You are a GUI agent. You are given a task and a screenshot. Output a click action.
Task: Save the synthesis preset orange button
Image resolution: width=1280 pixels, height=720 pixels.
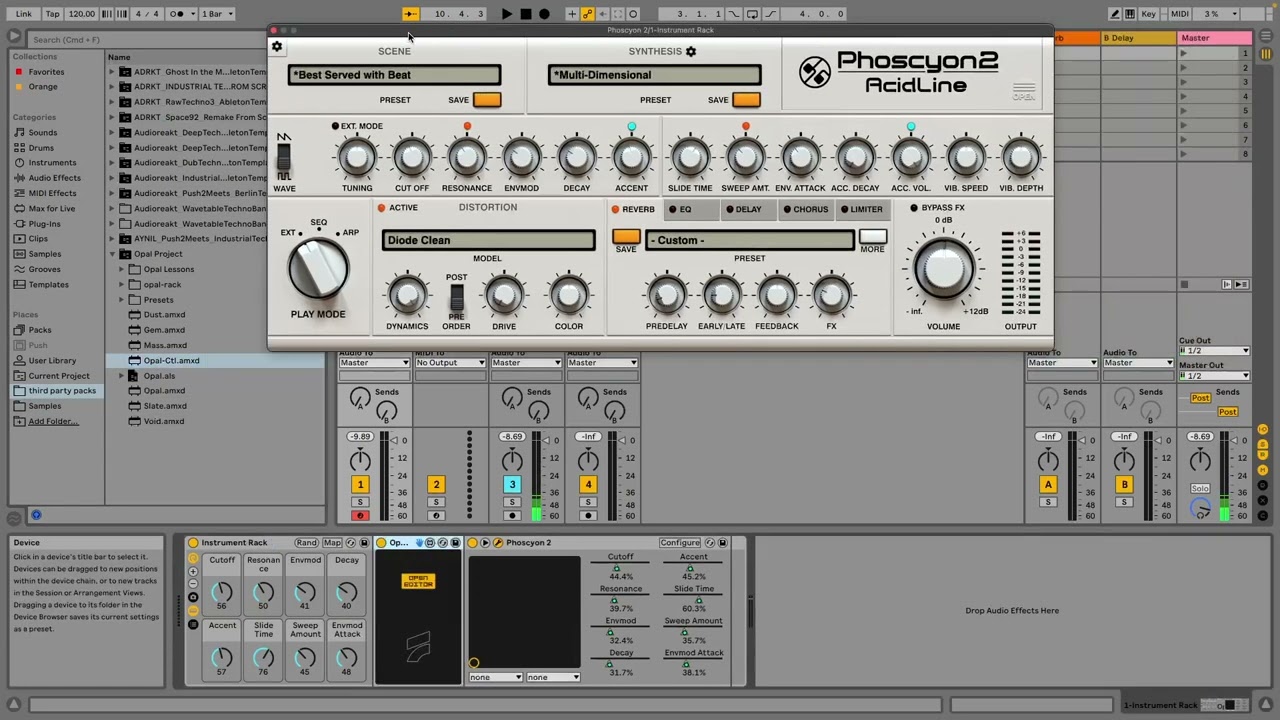746,100
